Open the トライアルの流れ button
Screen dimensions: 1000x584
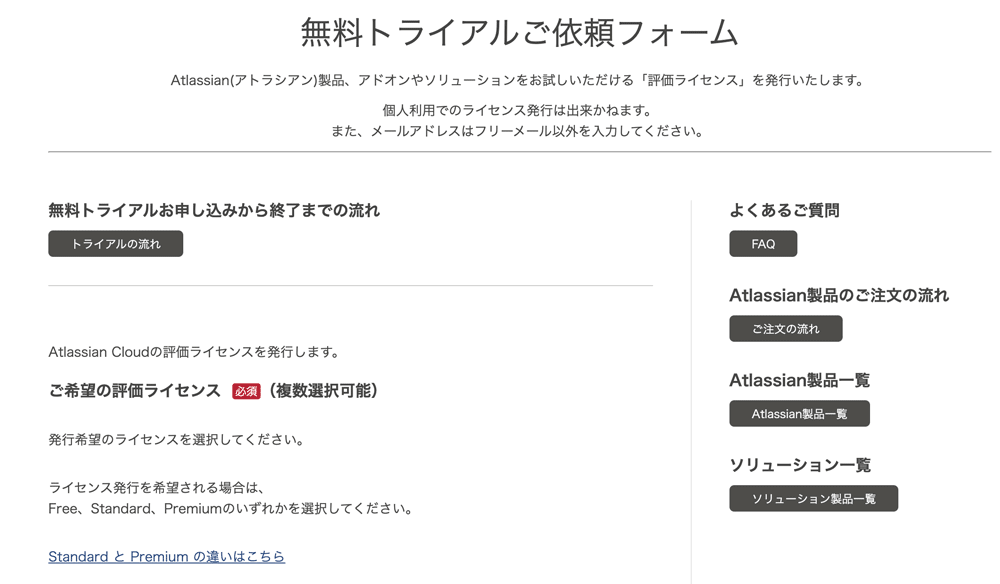click(115, 244)
